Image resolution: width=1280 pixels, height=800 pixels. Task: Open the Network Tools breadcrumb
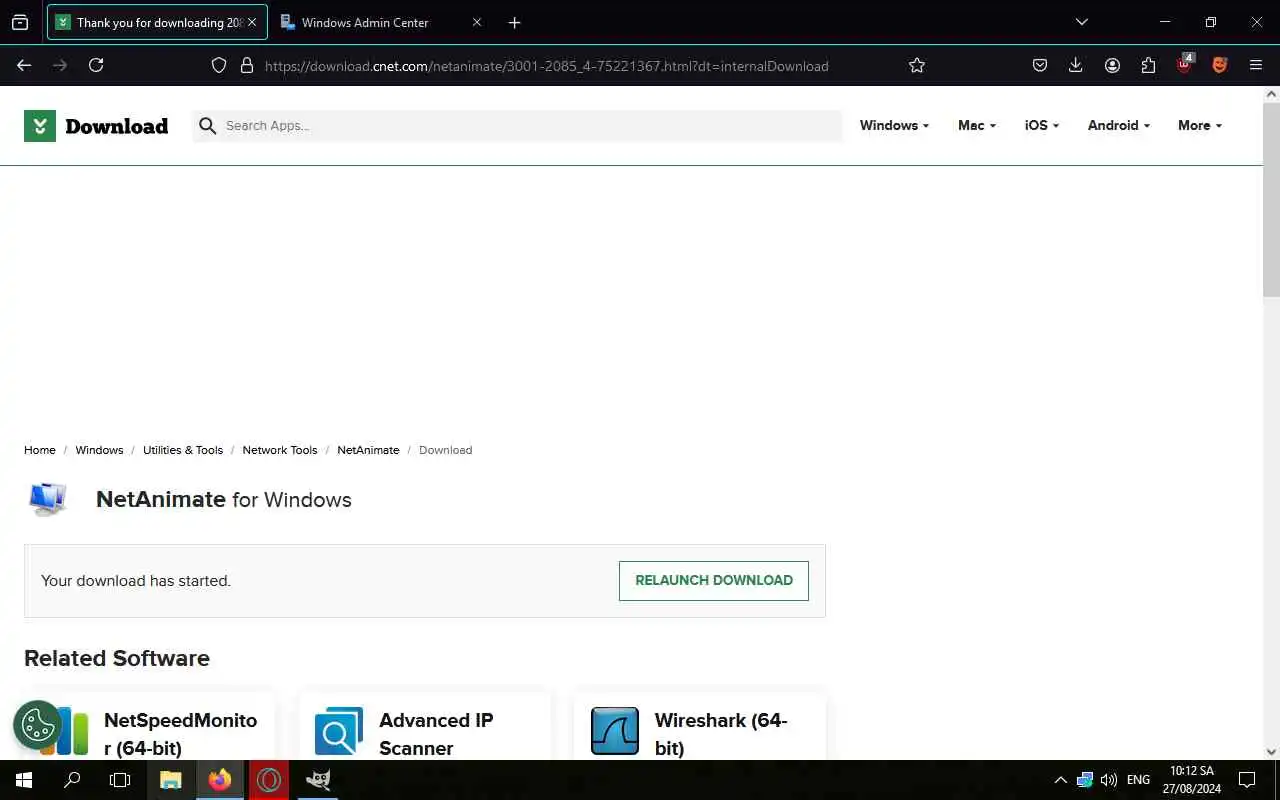(x=280, y=450)
